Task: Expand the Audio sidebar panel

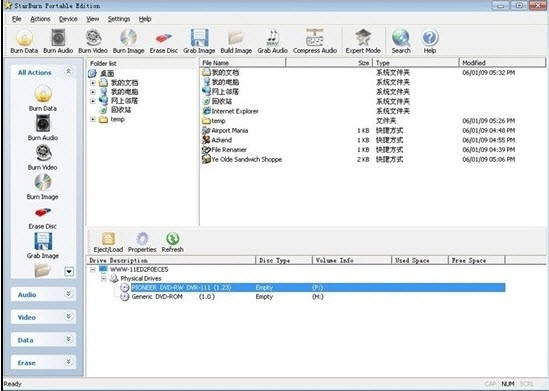Action: click(69, 294)
